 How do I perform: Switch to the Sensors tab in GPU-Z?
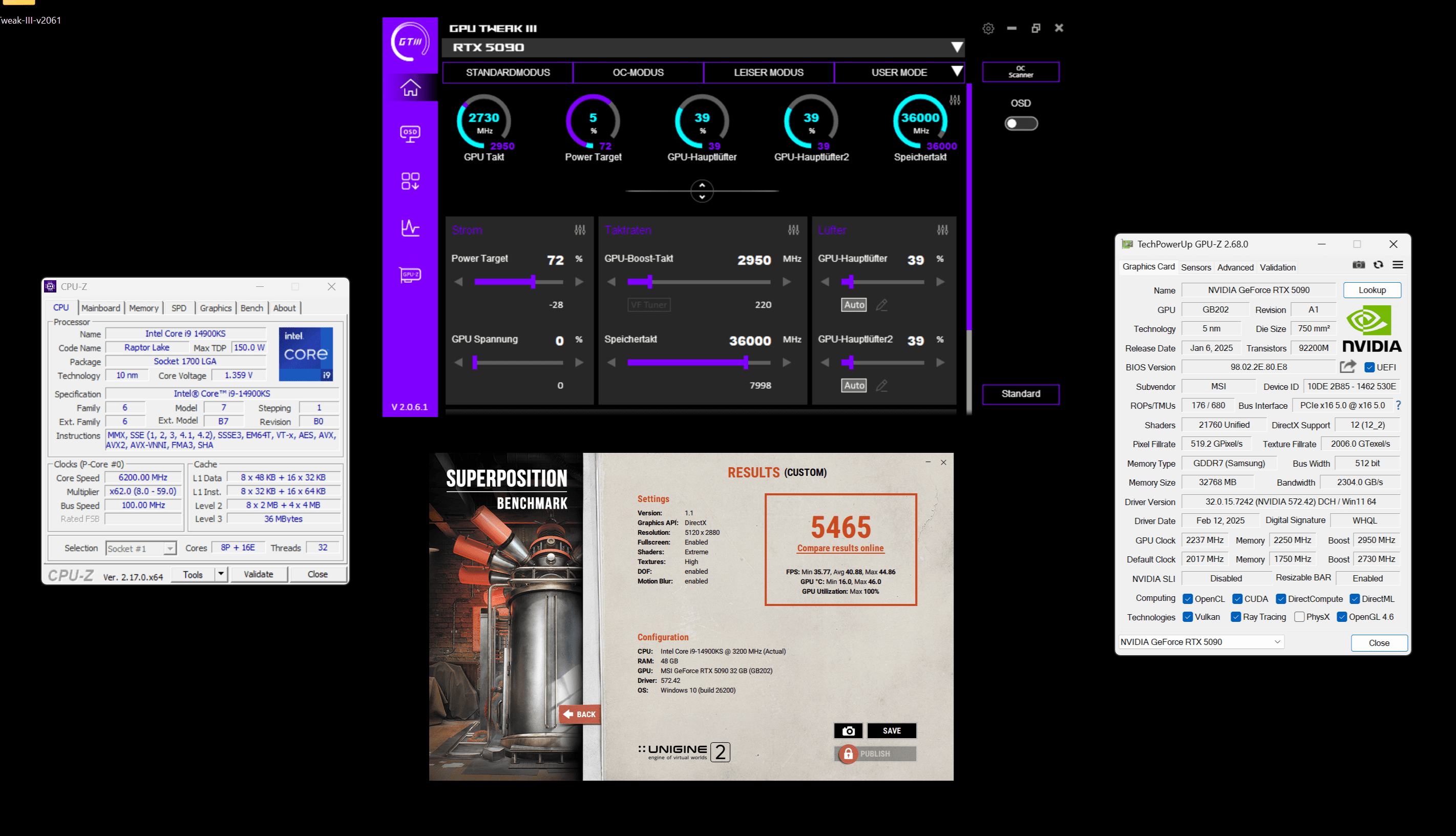tap(1195, 267)
